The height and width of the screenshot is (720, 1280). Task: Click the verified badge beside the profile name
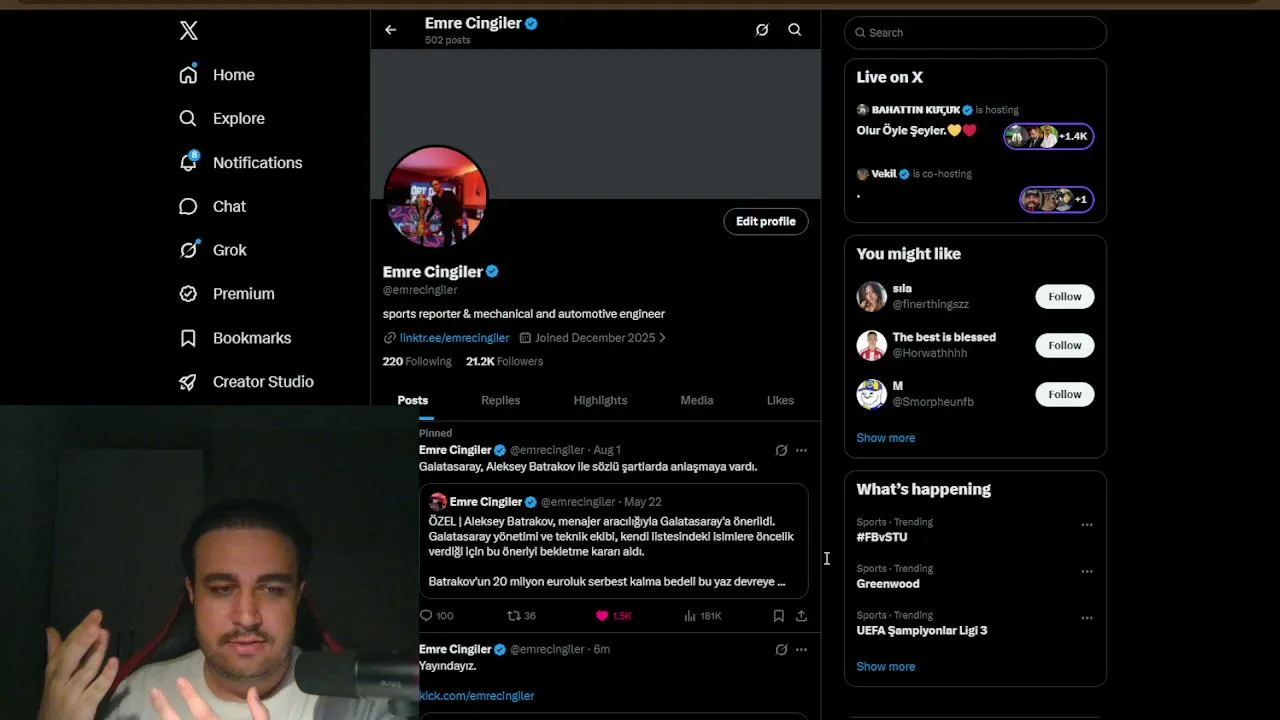click(492, 272)
